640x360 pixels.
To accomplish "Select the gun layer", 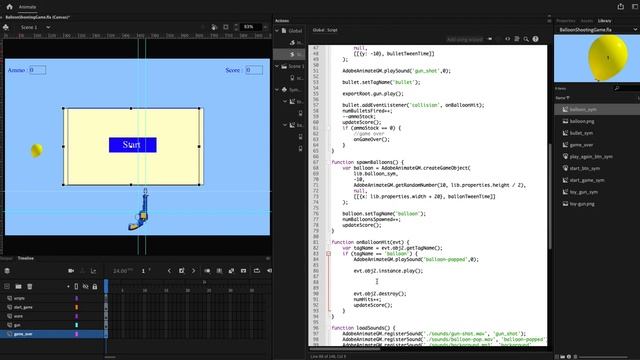I will [52, 325].
